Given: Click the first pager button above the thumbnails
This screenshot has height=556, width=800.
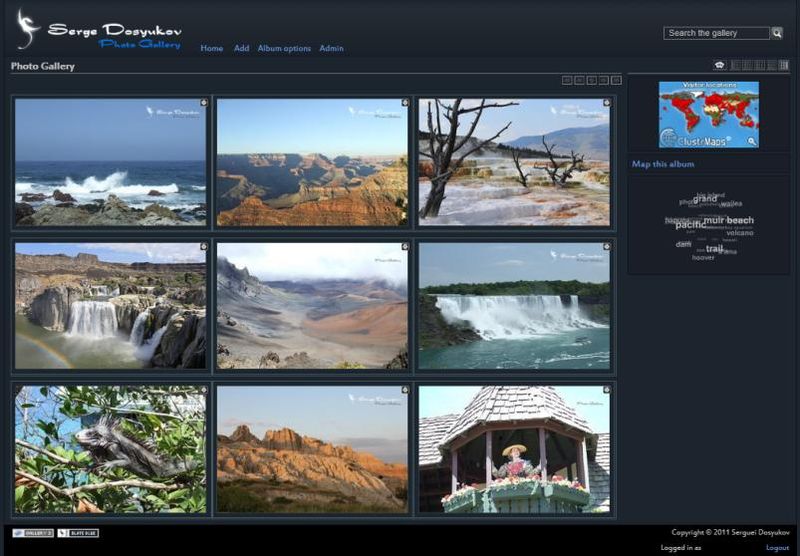Looking at the screenshot, I should 567,80.
